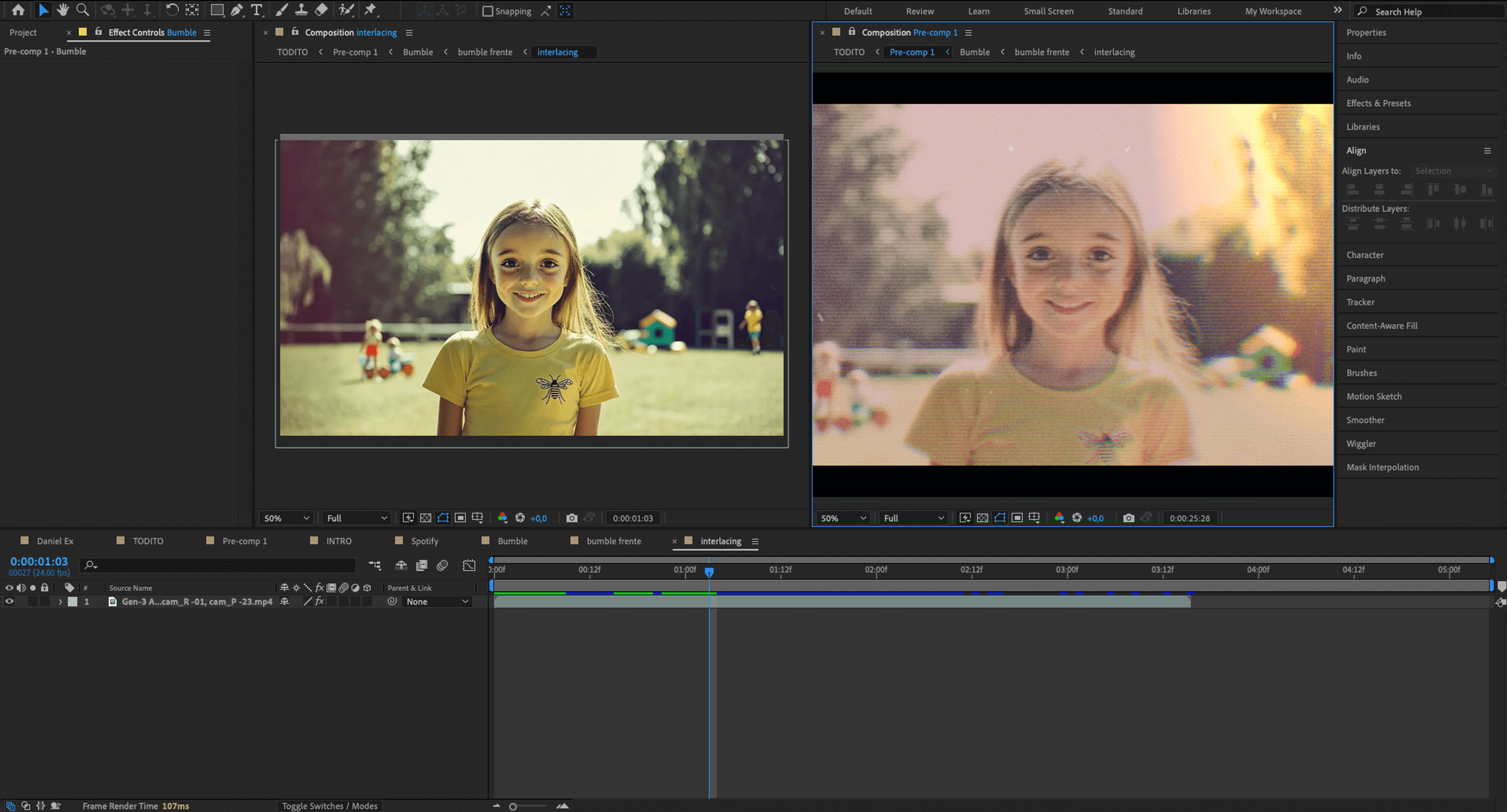Open the Parent & Link None dropdown
The height and width of the screenshot is (812, 1507).
point(436,601)
